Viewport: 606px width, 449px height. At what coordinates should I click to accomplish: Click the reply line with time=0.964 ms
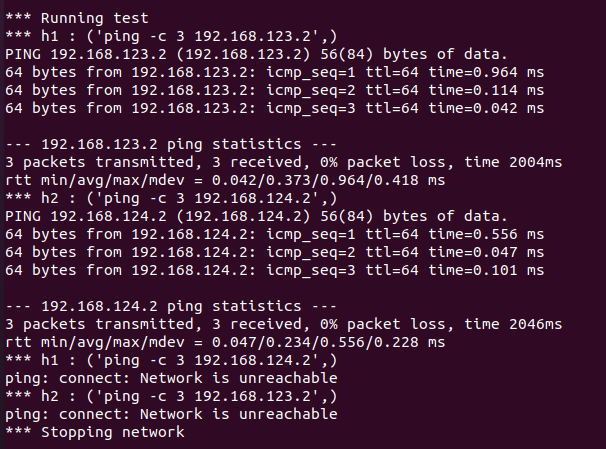pos(274,71)
